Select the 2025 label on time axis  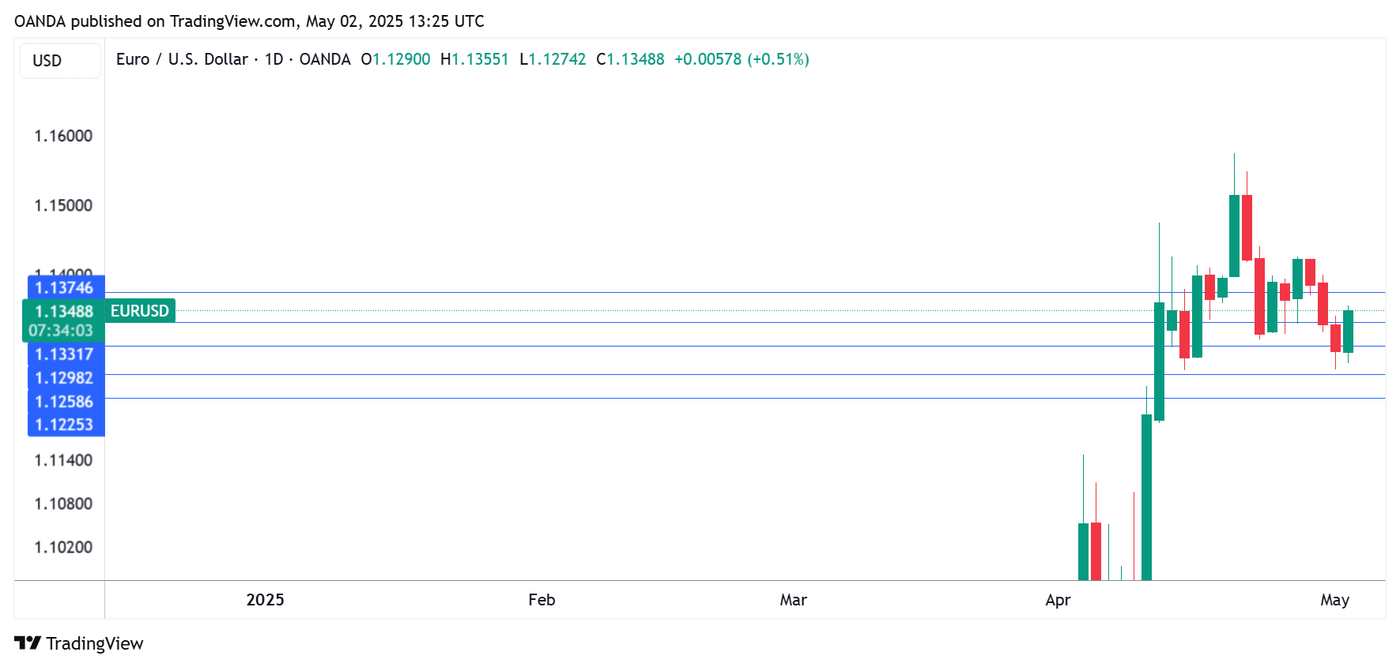[x=265, y=600]
